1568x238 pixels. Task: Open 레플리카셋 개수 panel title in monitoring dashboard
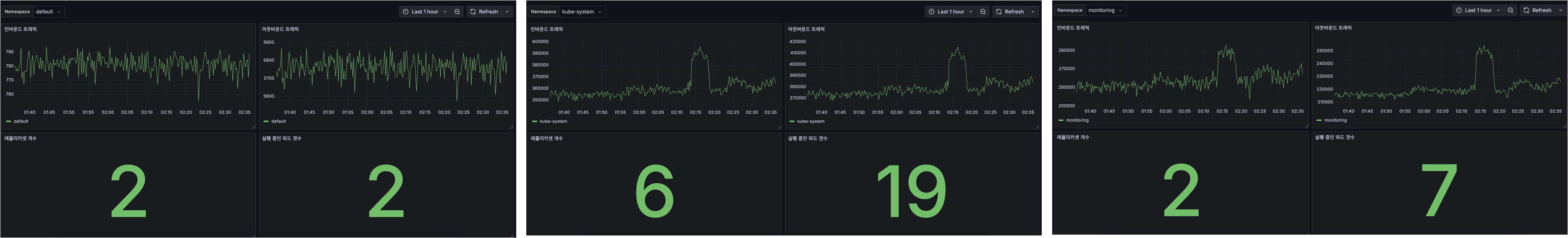click(1073, 137)
